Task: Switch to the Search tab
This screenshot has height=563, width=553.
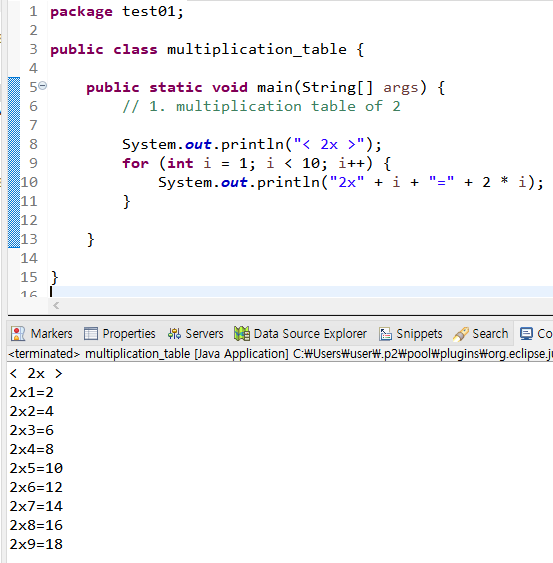Action: [x=481, y=334]
